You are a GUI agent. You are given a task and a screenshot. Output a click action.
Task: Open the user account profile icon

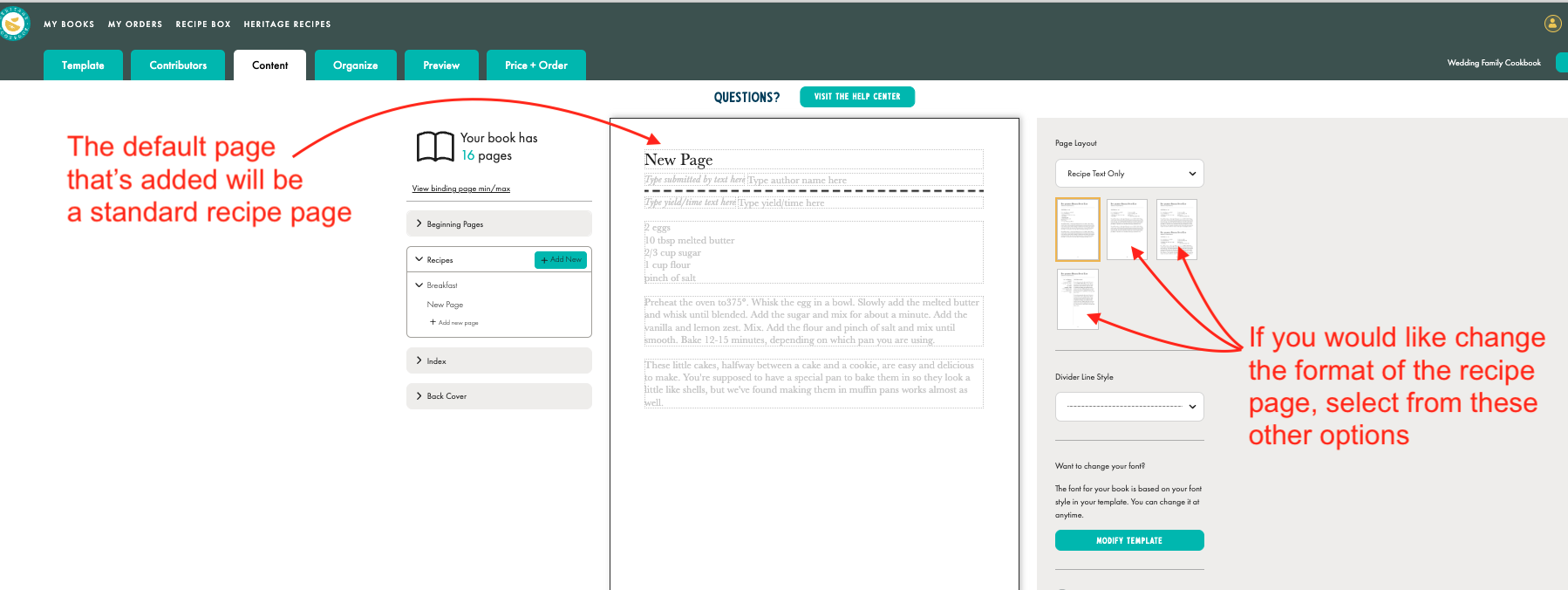pyautogui.click(x=1552, y=24)
